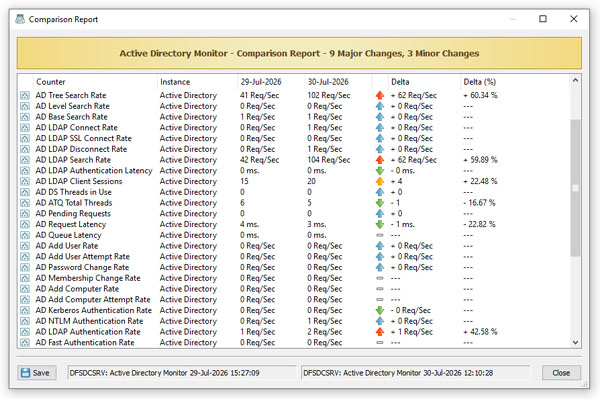Click the Comparison Report title bar app icon
600x399 pixels.
tap(20, 19)
